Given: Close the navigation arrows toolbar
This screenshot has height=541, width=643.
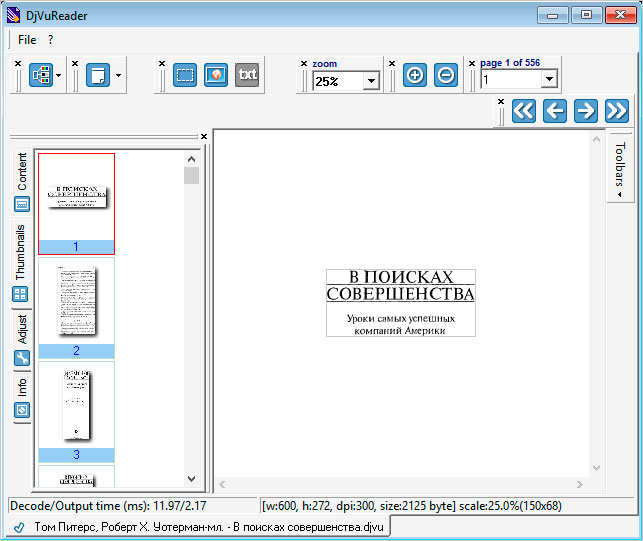Looking at the screenshot, I should pyautogui.click(x=501, y=101).
